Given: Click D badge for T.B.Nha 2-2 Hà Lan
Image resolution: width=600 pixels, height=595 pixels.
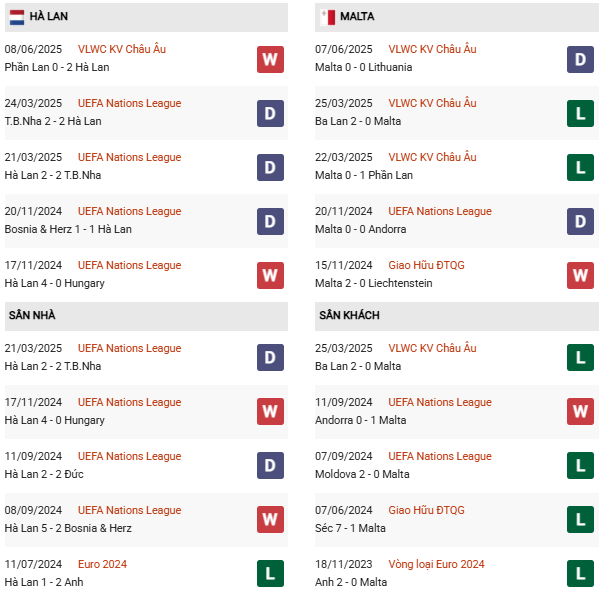Looking at the screenshot, I should (270, 113).
